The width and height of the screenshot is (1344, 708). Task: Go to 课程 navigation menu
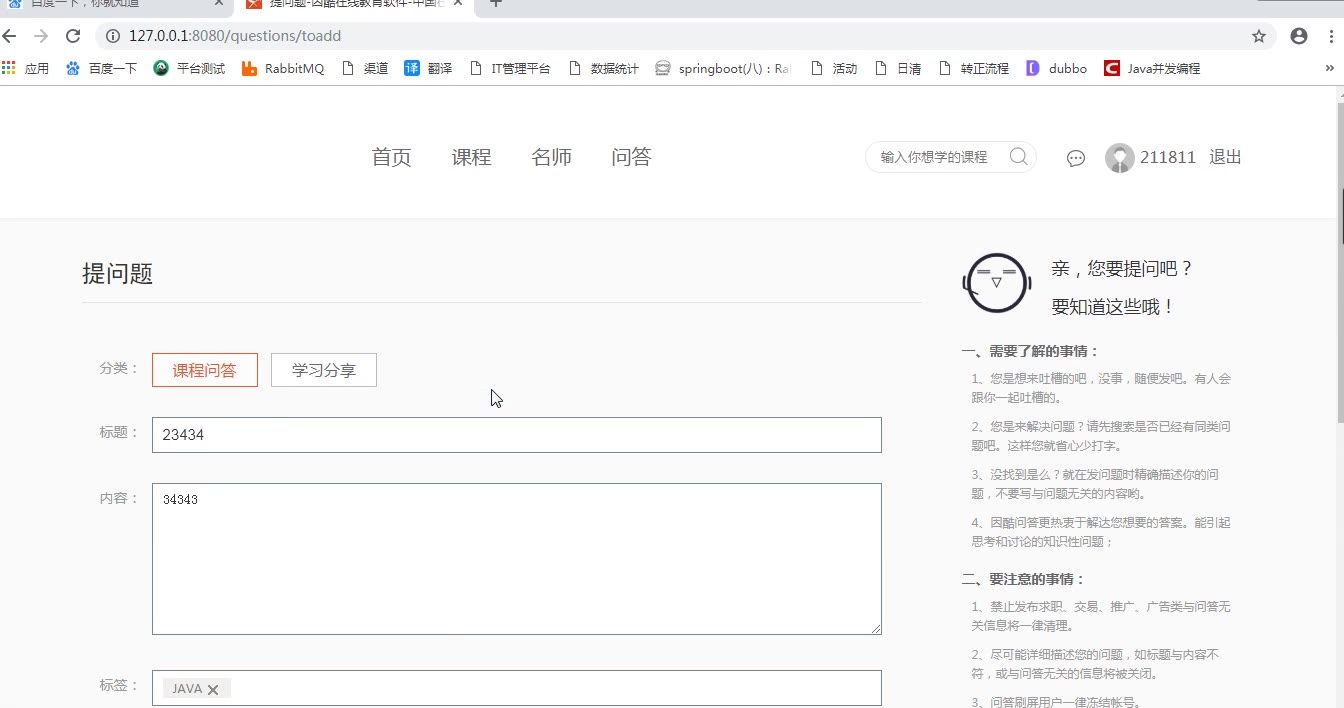coord(471,157)
